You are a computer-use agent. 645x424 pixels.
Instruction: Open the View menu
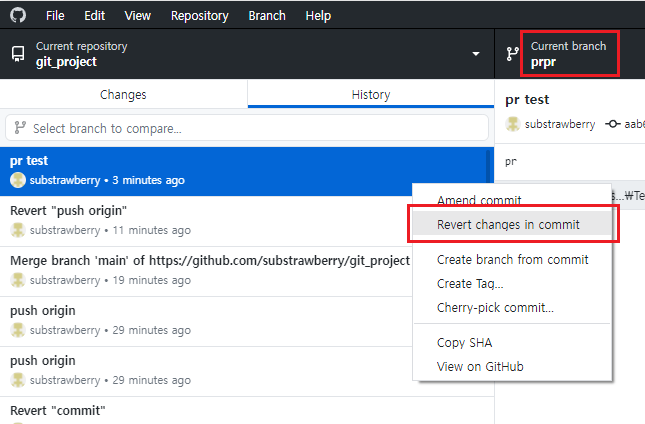137,16
